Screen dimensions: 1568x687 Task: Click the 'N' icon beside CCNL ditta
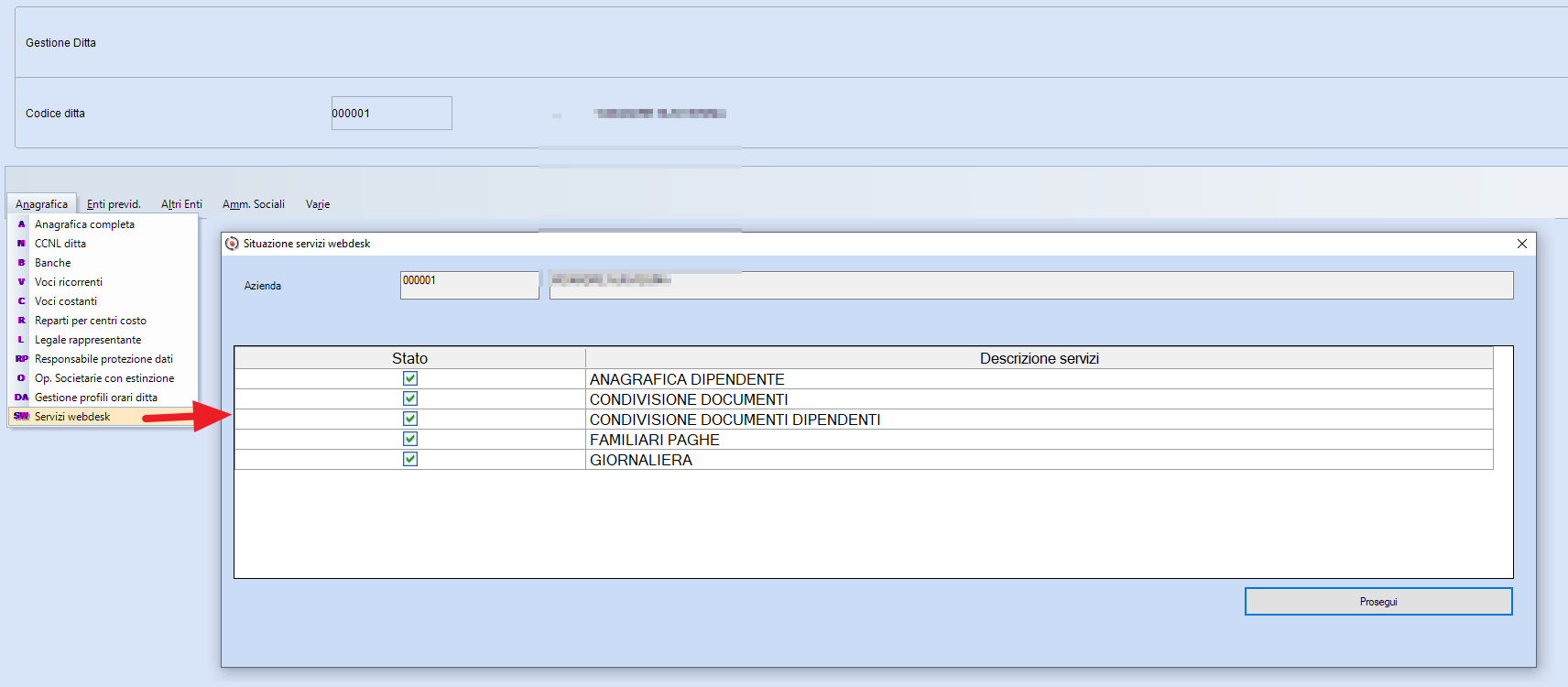click(21, 244)
